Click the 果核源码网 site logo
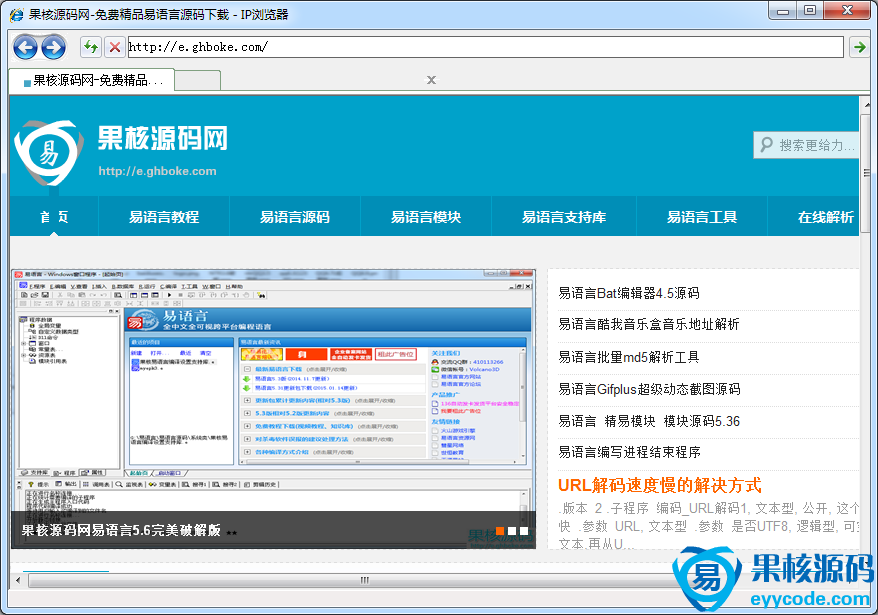 pyautogui.click(x=49, y=152)
